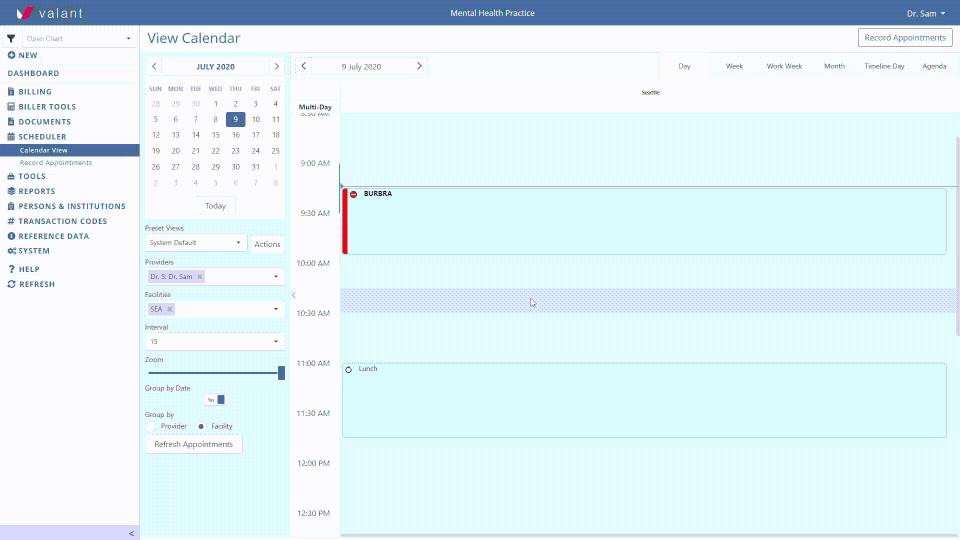This screenshot has width=960, height=540.
Task: Go to previous day arrow beside 9 July 2020
Action: (x=304, y=66)
